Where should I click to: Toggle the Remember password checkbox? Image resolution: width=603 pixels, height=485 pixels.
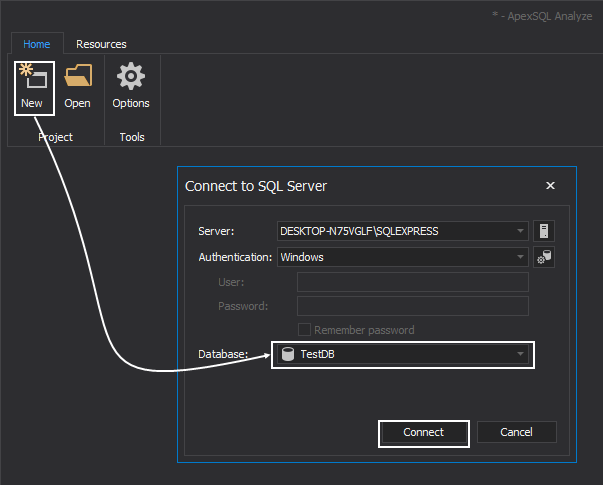click(x=305, y=330)
